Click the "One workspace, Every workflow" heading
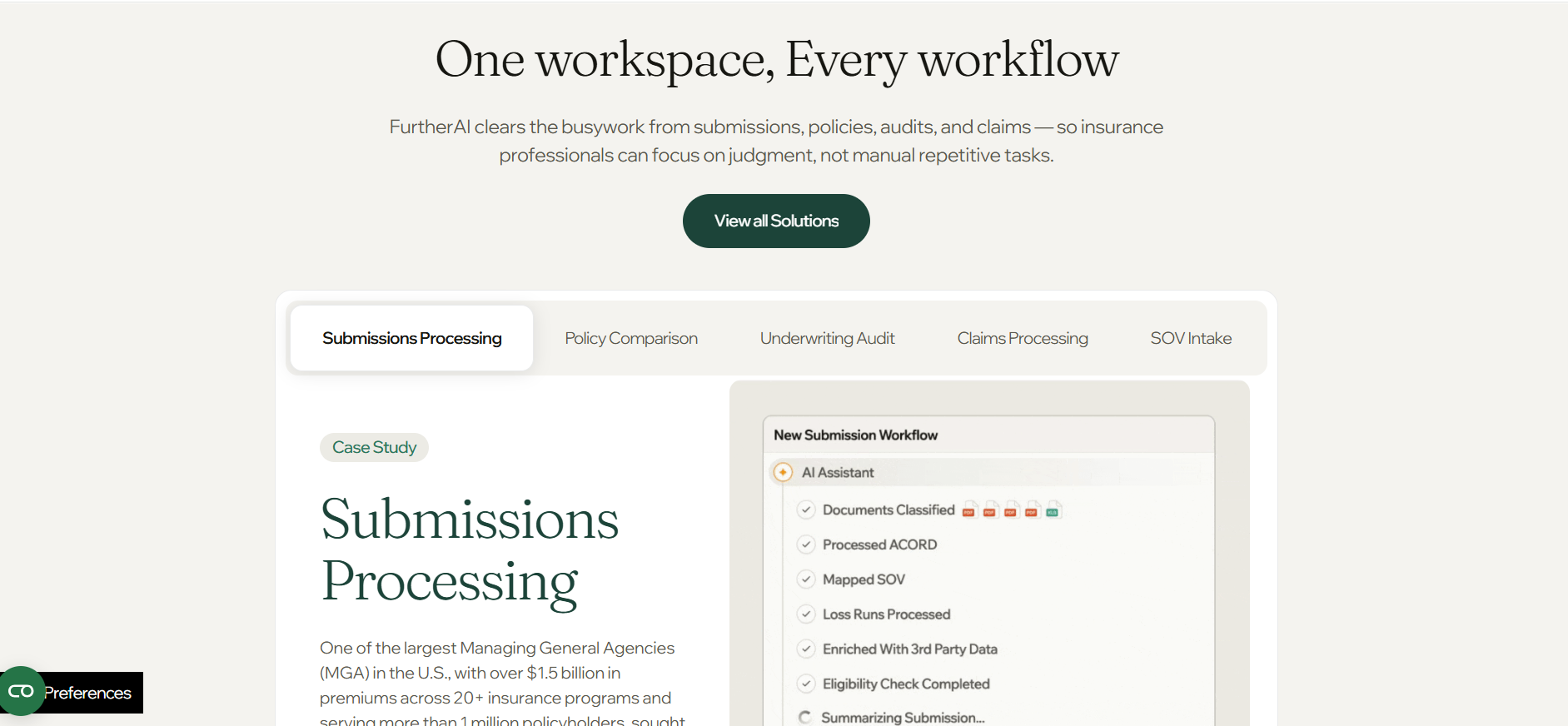The image size is (1568, 726). (777, 60)
